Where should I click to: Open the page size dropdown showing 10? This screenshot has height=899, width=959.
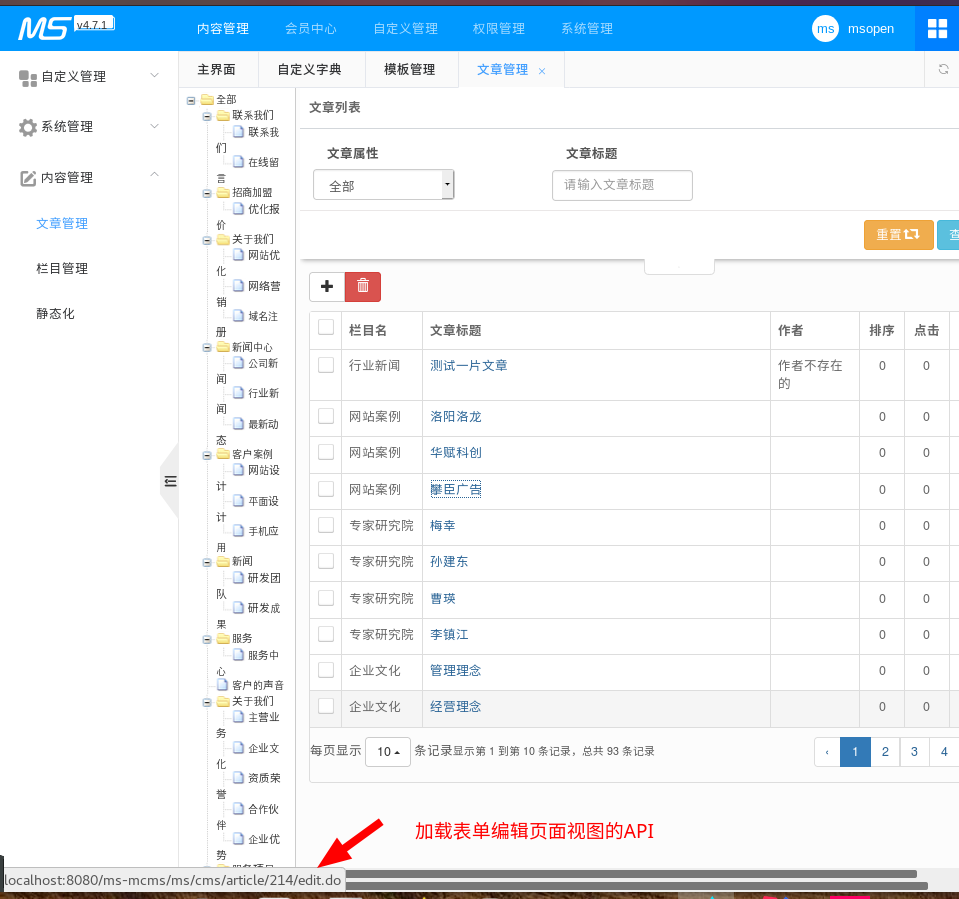[x=388, y=752]
